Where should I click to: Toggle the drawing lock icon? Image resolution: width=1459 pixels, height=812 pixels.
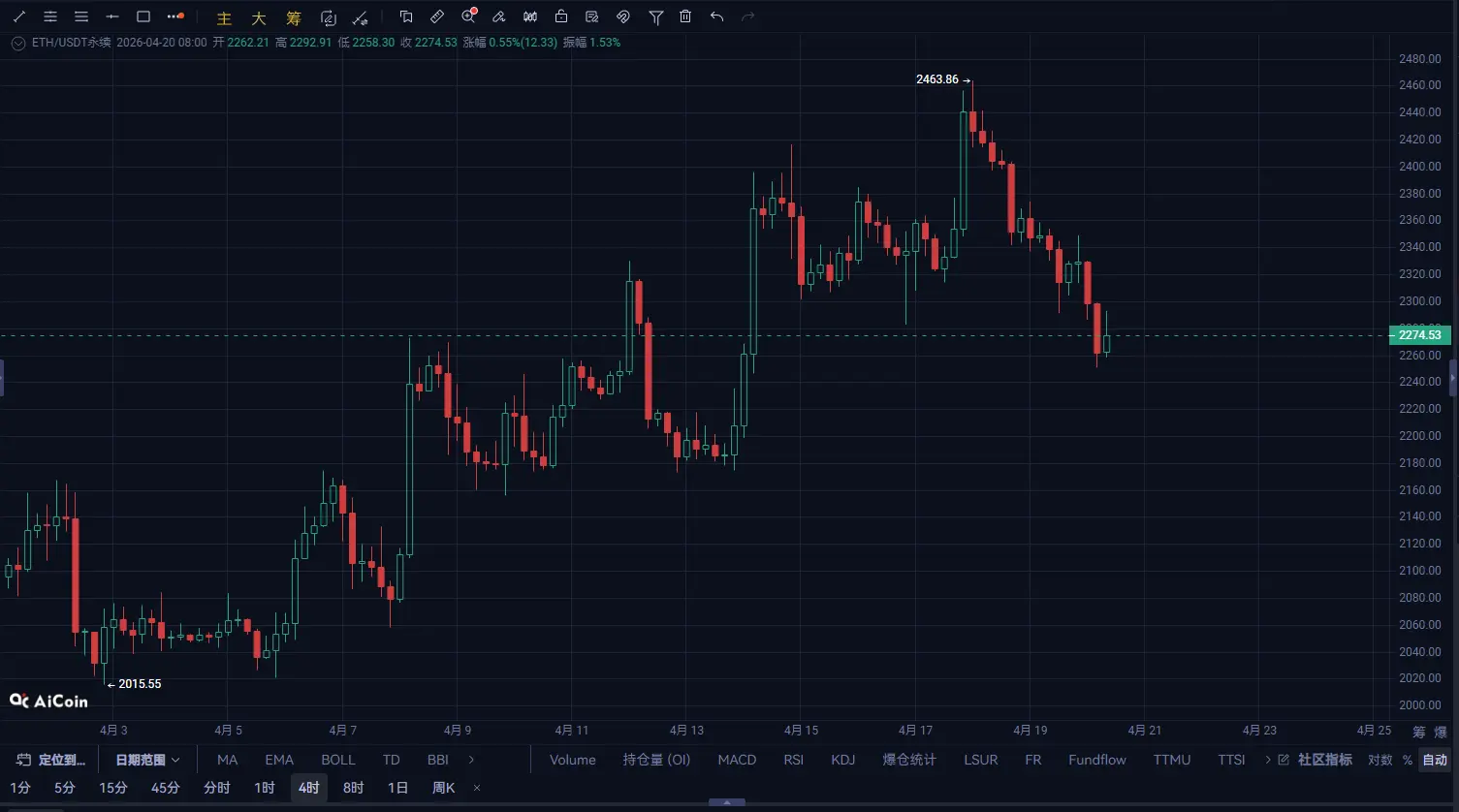(x=561, y=16)
